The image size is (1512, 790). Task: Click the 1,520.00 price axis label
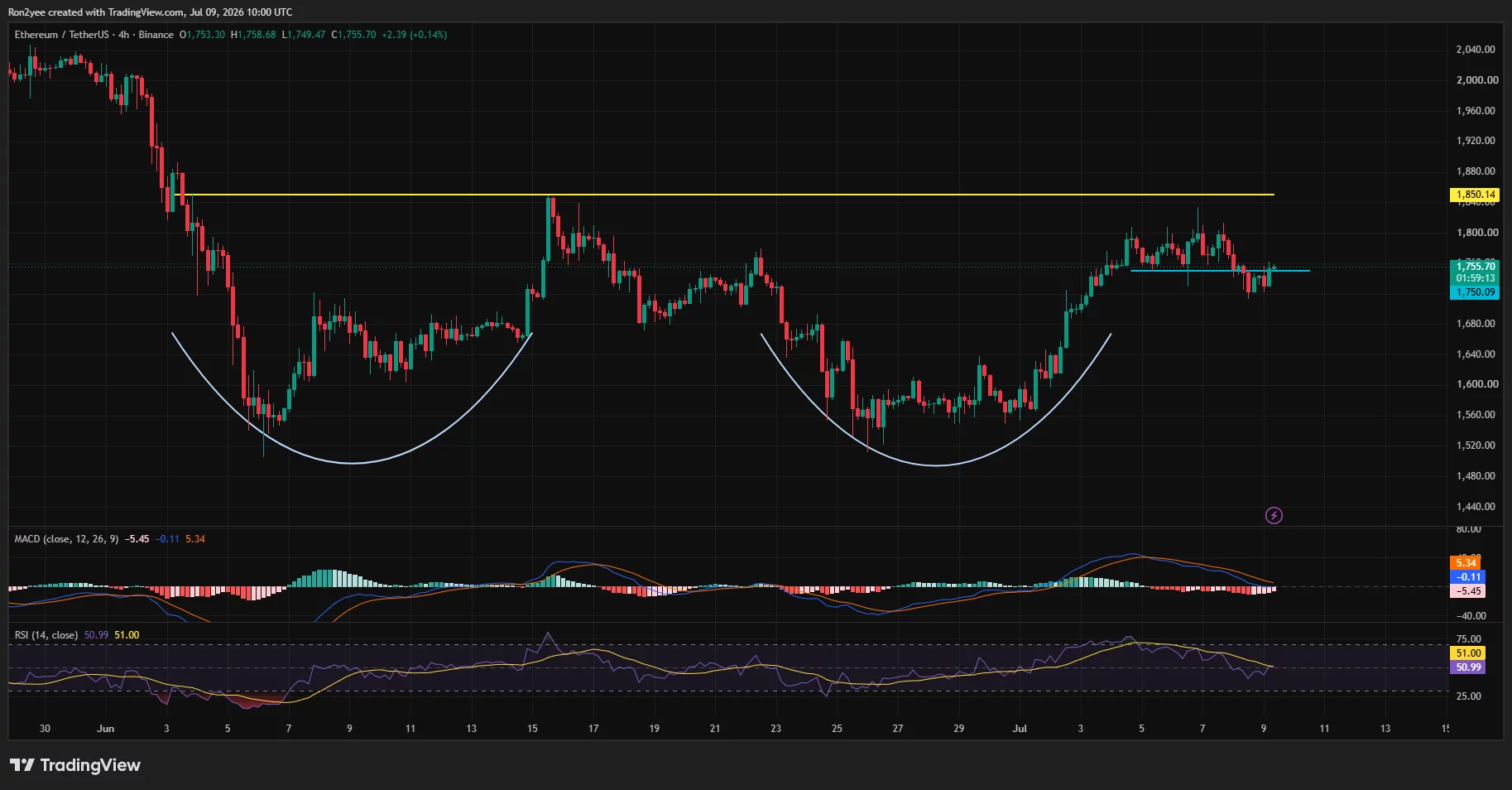(x=1476, y=446)
